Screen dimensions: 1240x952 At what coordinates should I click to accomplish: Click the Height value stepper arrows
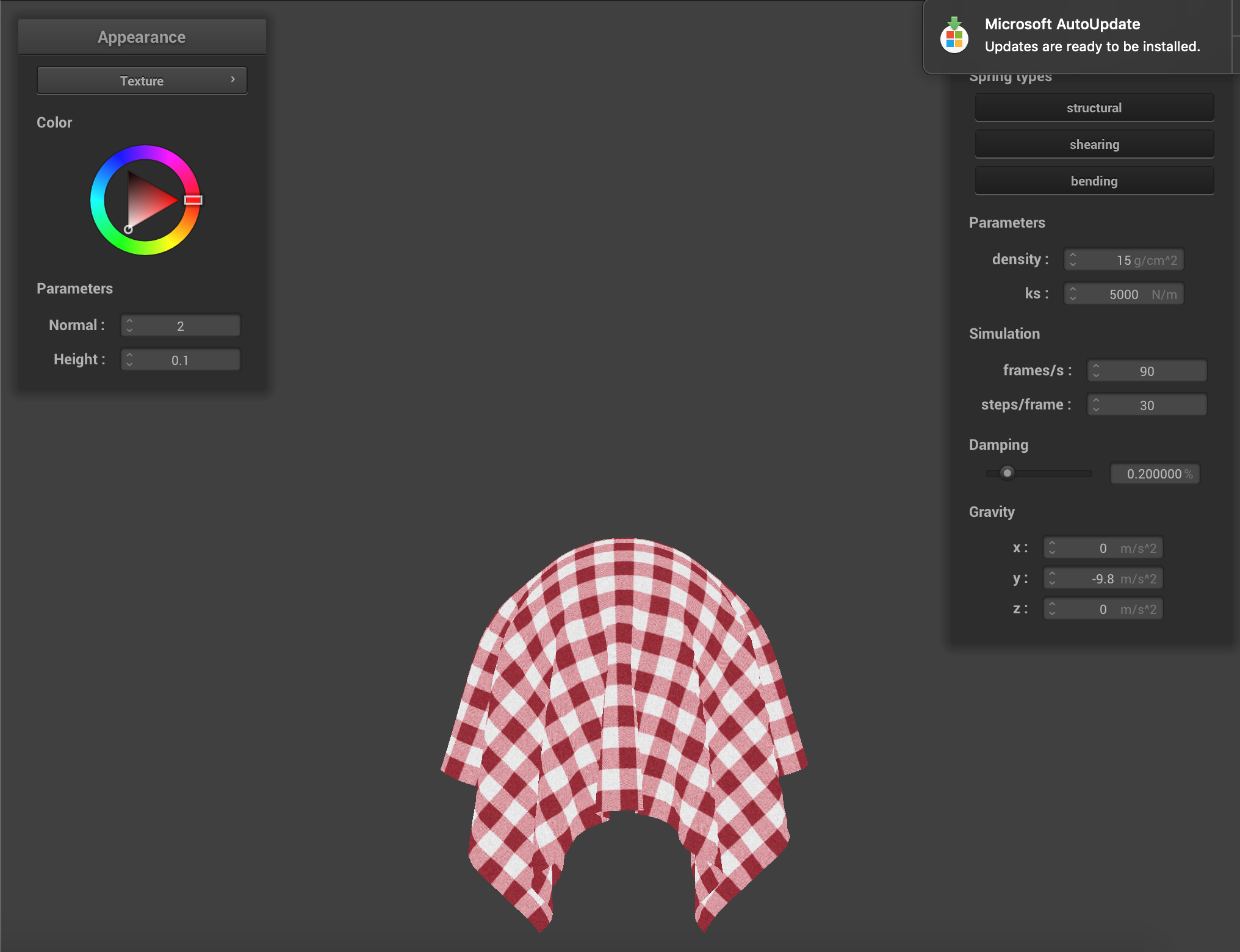tap(129, 359)
